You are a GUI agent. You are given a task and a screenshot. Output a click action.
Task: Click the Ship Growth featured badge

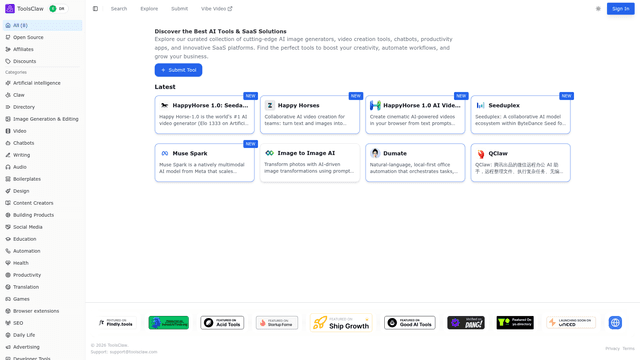341,323
